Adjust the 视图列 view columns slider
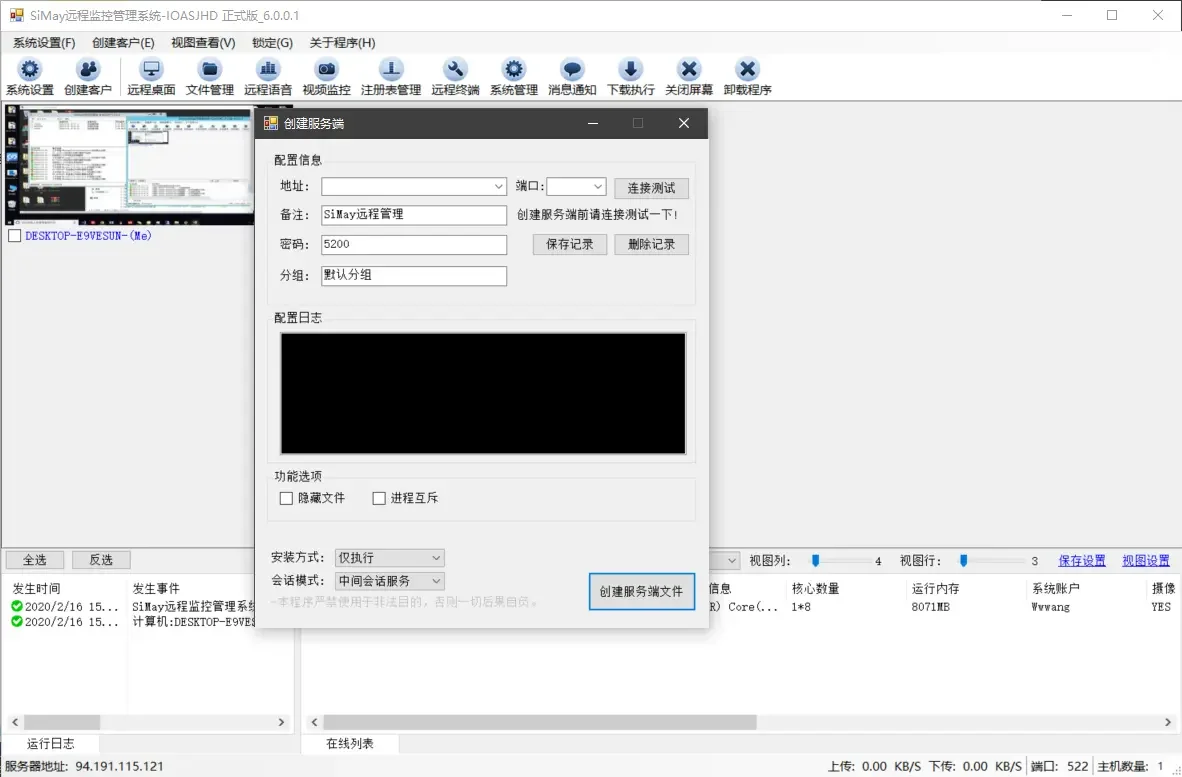Screen dimensions: 1182x777 click(x=815, y=561)
